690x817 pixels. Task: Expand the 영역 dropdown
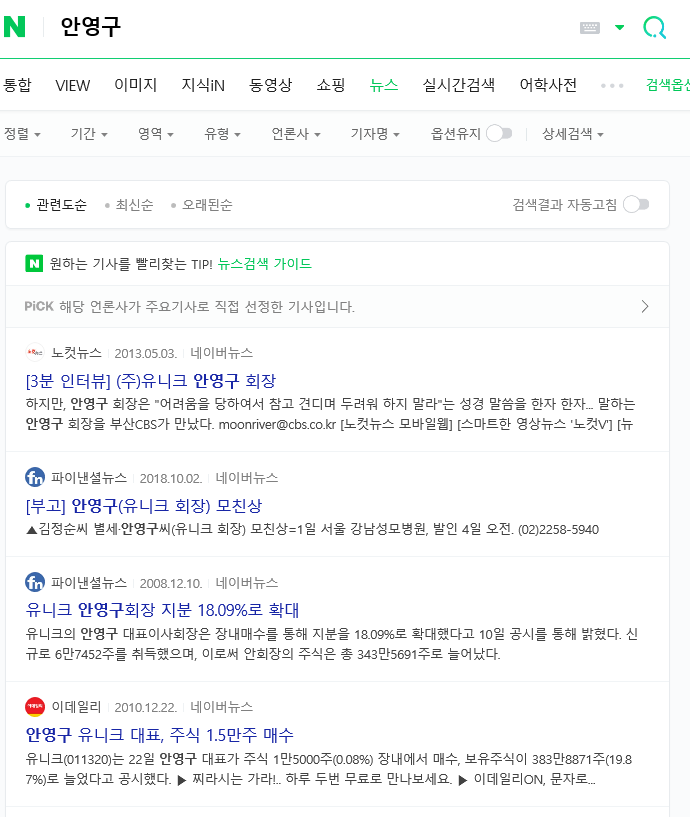click(x=155, y=134)
